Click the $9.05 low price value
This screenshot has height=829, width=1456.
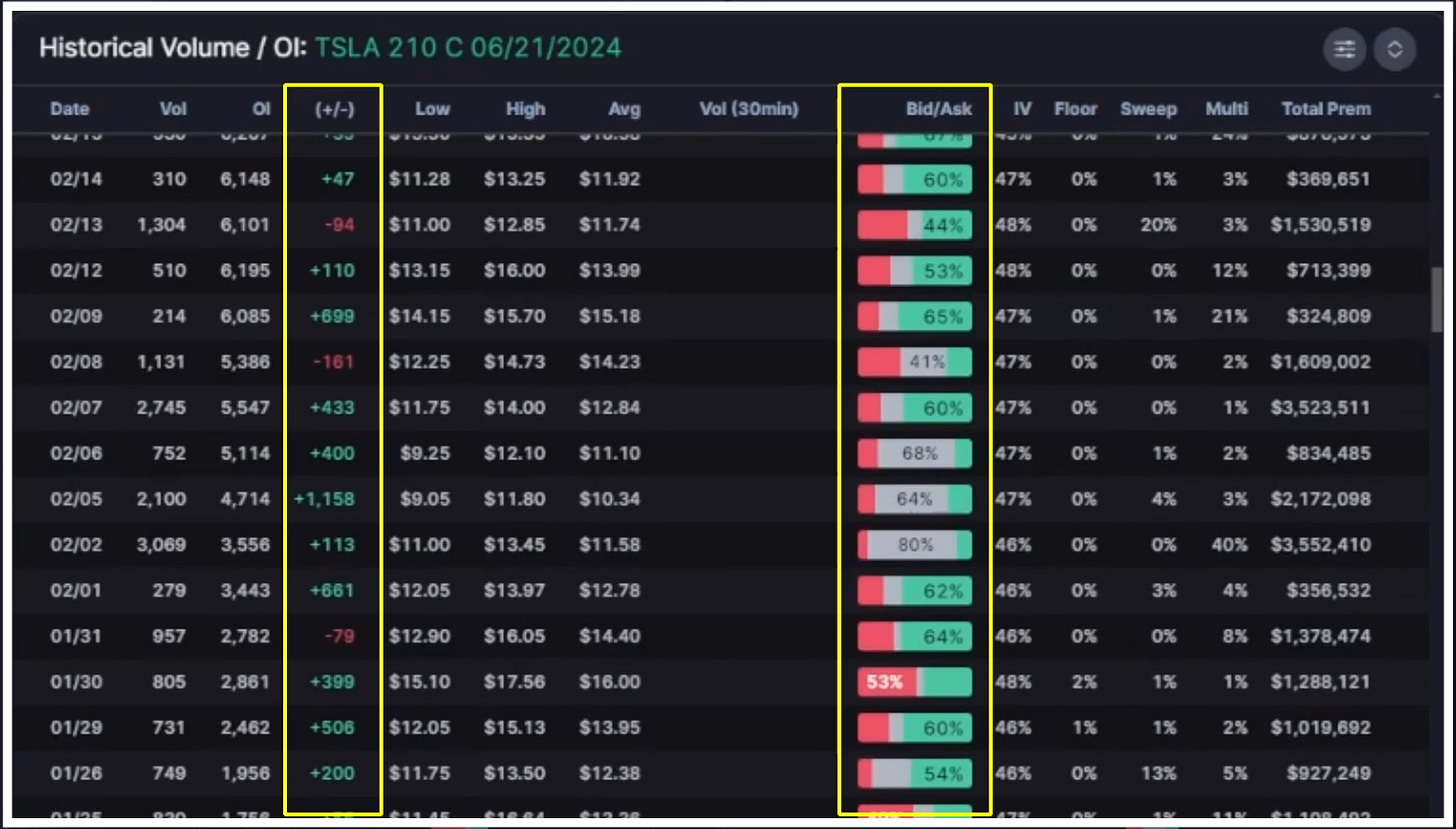(425, 499)
